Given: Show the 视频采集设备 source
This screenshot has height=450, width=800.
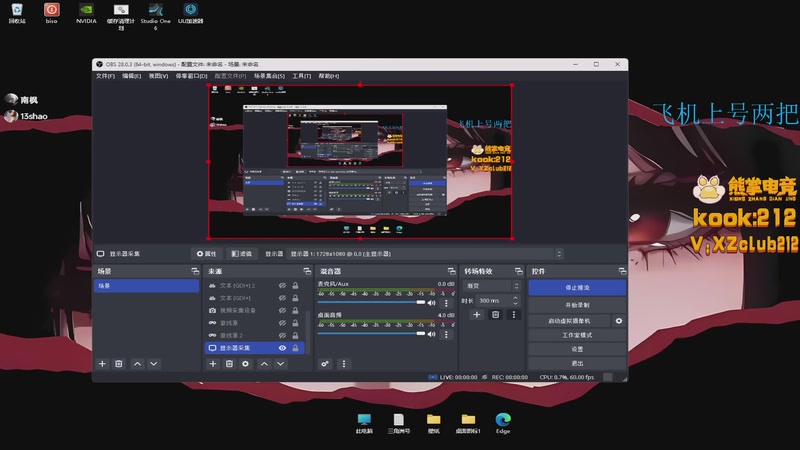Looking at the screenshot, I should 282,310.
